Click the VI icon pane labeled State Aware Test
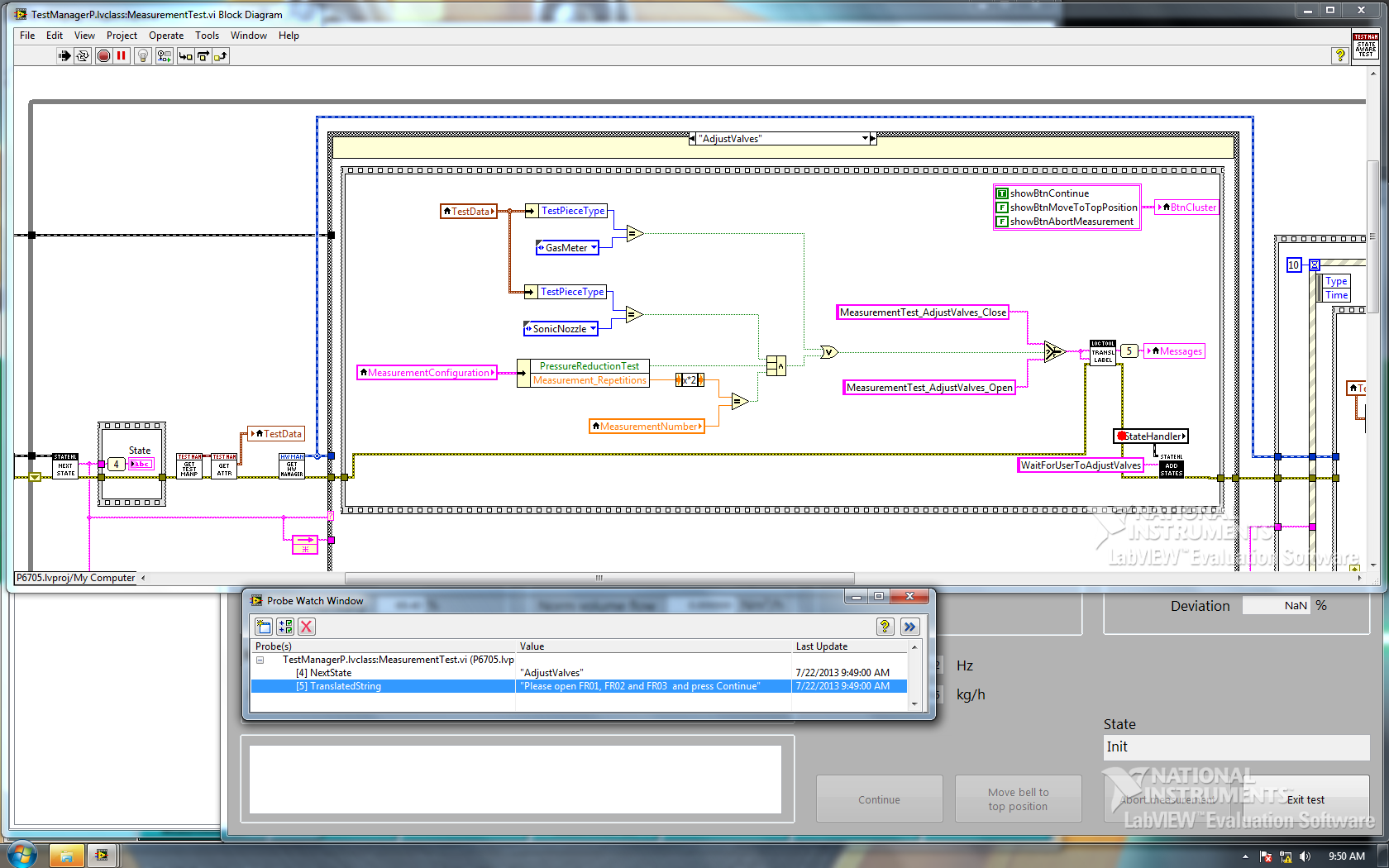Viewport: 1389px width, 868px height. click(1365, 45)
